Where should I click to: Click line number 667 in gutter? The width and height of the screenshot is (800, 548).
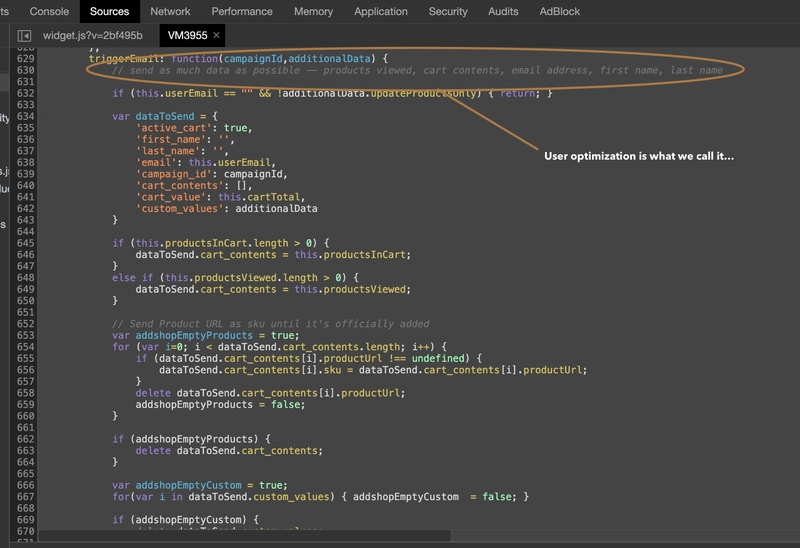tap(26, 496)
